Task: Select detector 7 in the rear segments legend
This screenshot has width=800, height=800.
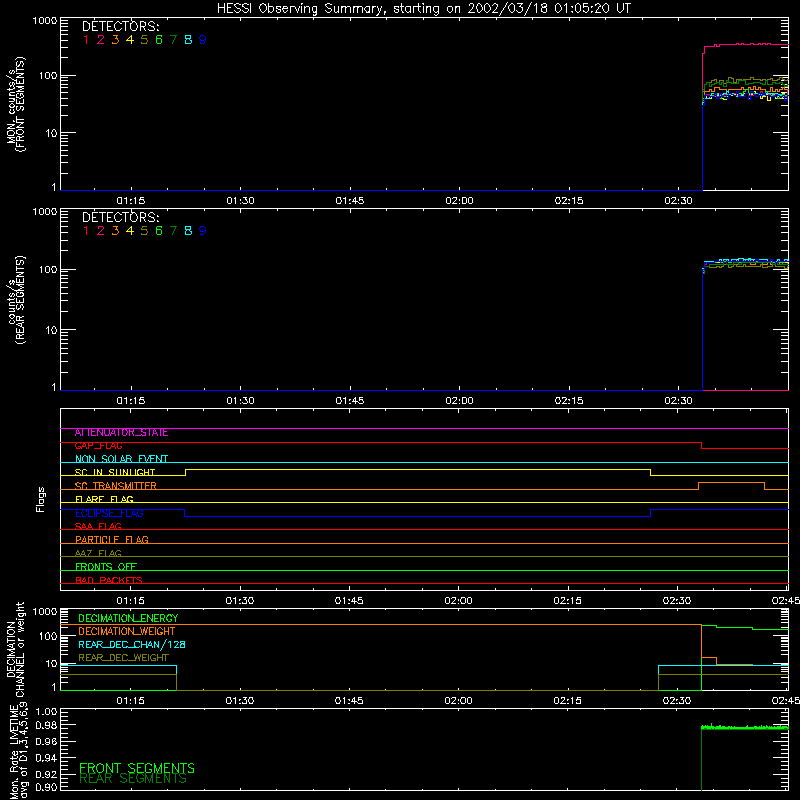Action: tap(173, 231)
